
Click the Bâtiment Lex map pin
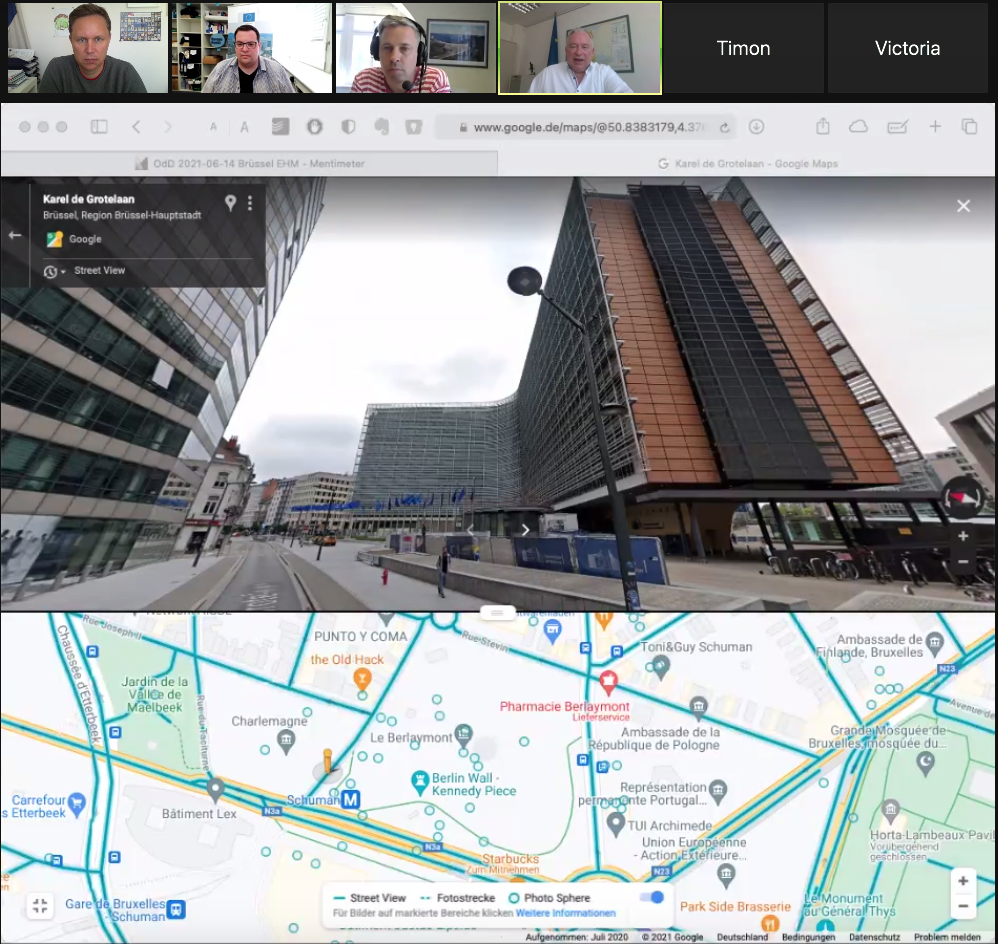pos(216,789)
